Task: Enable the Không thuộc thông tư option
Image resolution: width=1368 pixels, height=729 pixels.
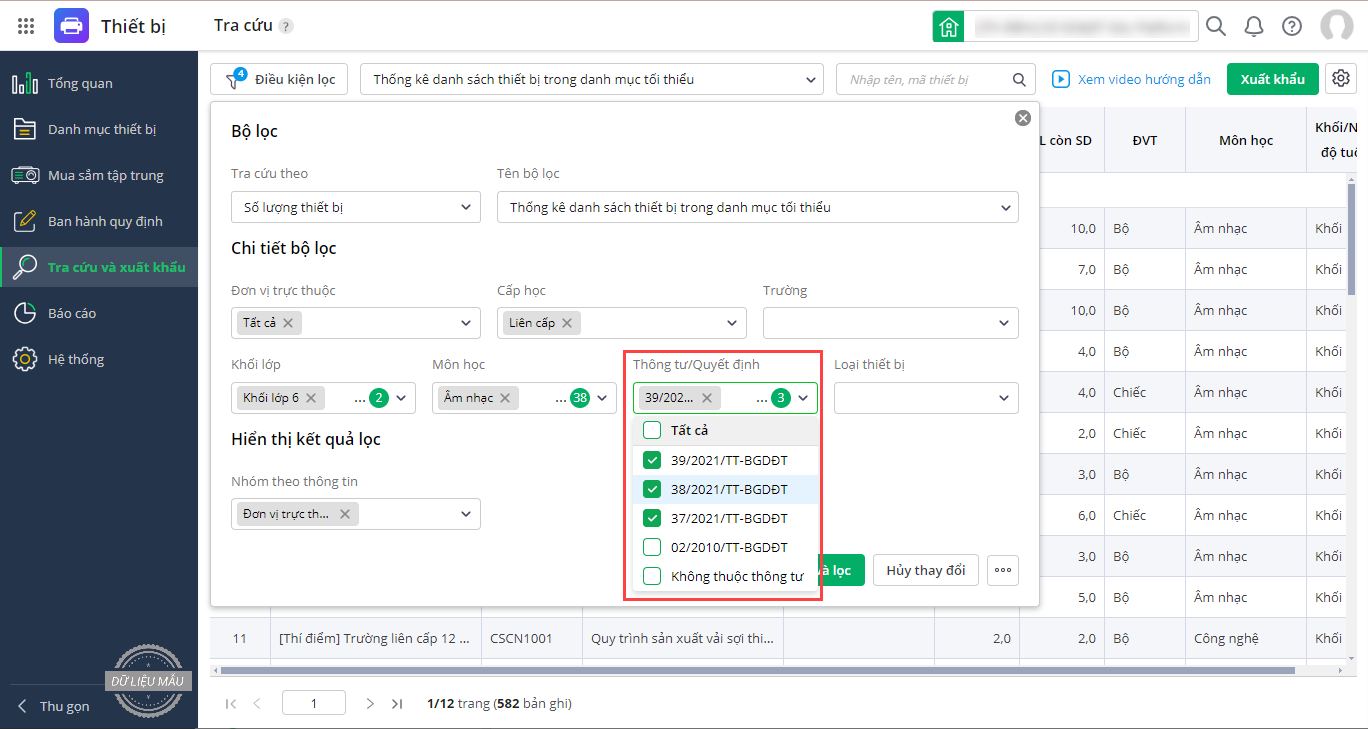Action: point(652,576)
